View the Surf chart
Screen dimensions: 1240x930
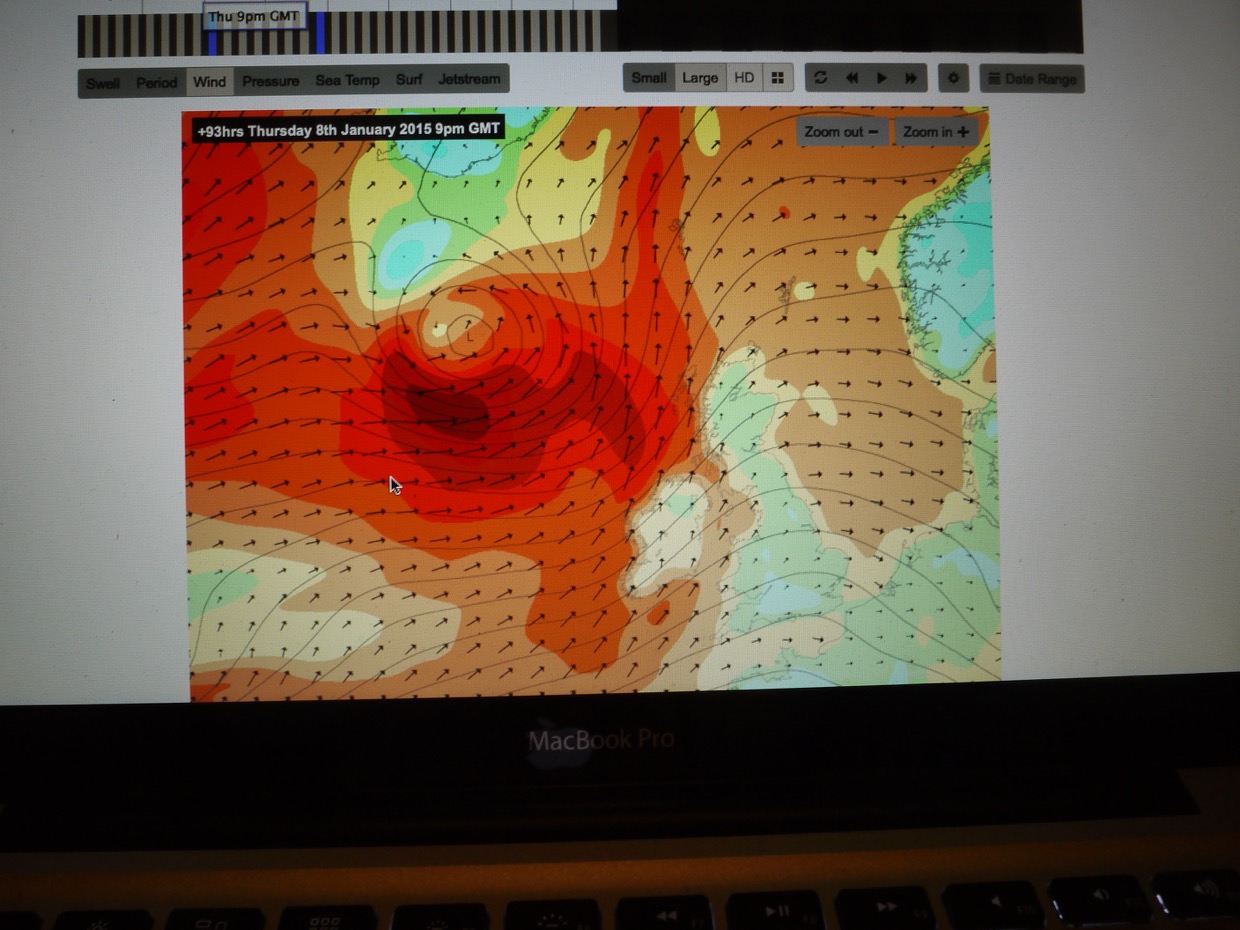point(409,80)
